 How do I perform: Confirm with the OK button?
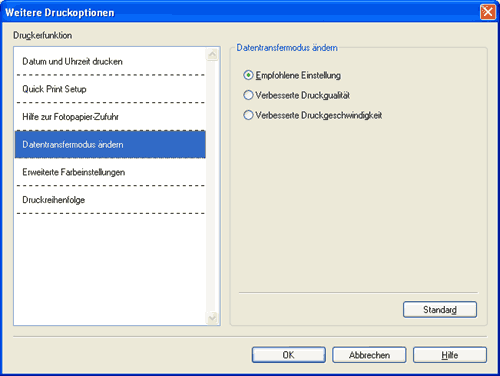[x=289, y=355]
